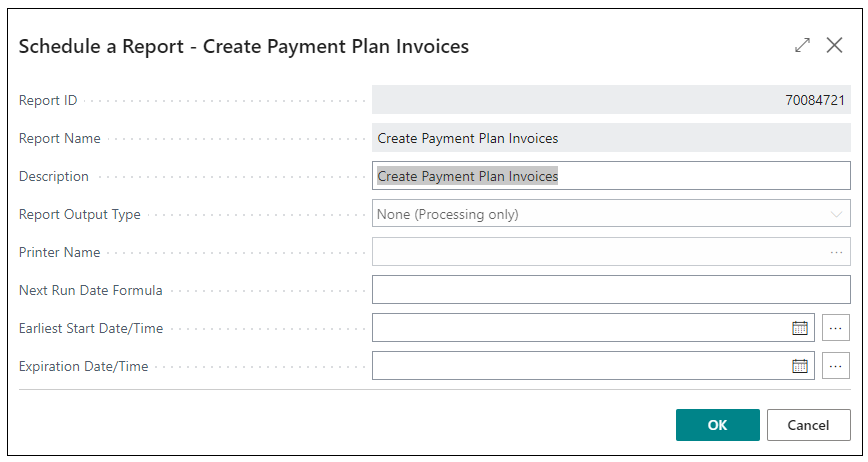The height and width of the screenshot is (462, 868).
Task: Click the Printer Name field
Action: [x=611, y=252]
